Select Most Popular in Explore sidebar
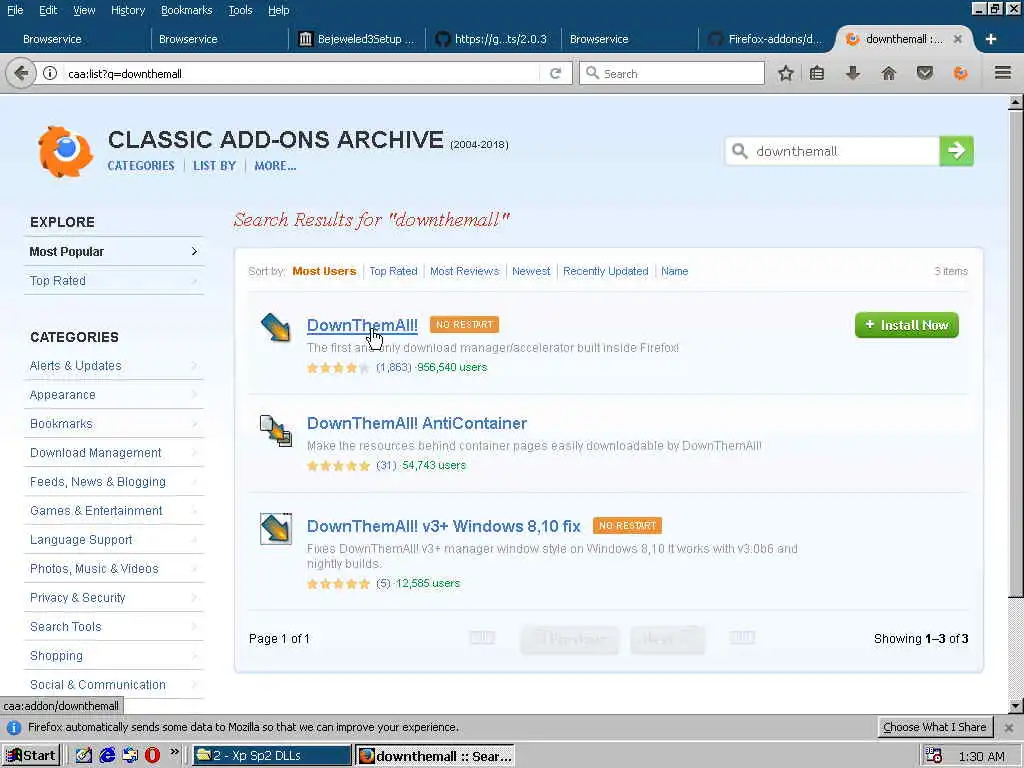 [114, 251]
